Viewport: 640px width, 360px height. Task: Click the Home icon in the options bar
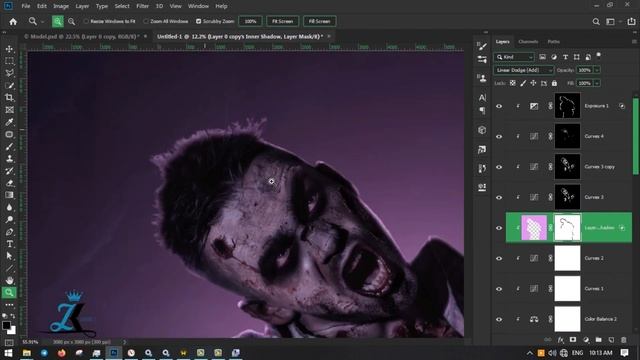coord(13,22)
